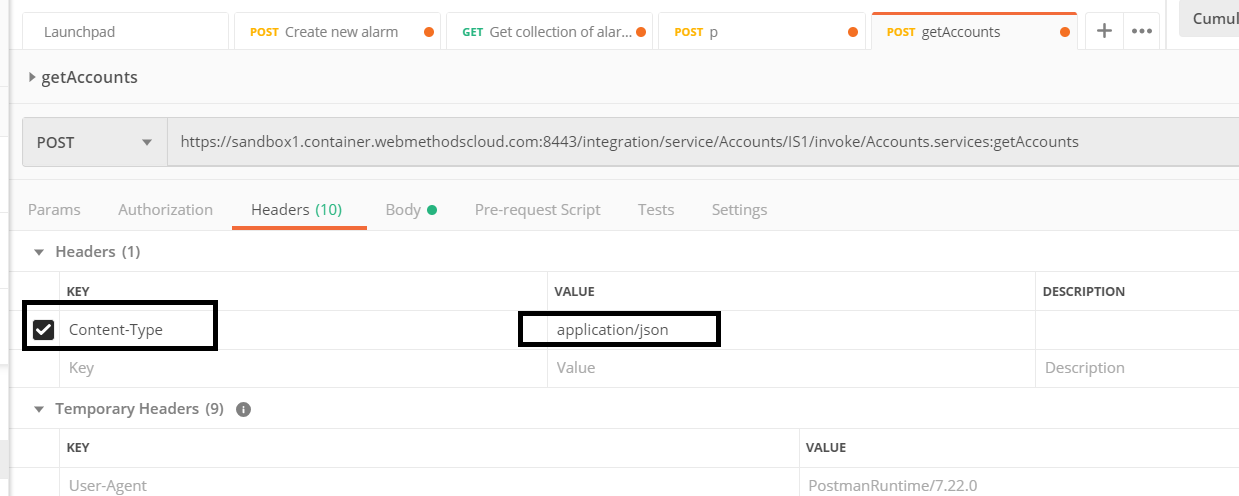Click the request URL field
The width and height of the screenshot is (1239, 496).
pyautogui.click(x=630, y=142)
